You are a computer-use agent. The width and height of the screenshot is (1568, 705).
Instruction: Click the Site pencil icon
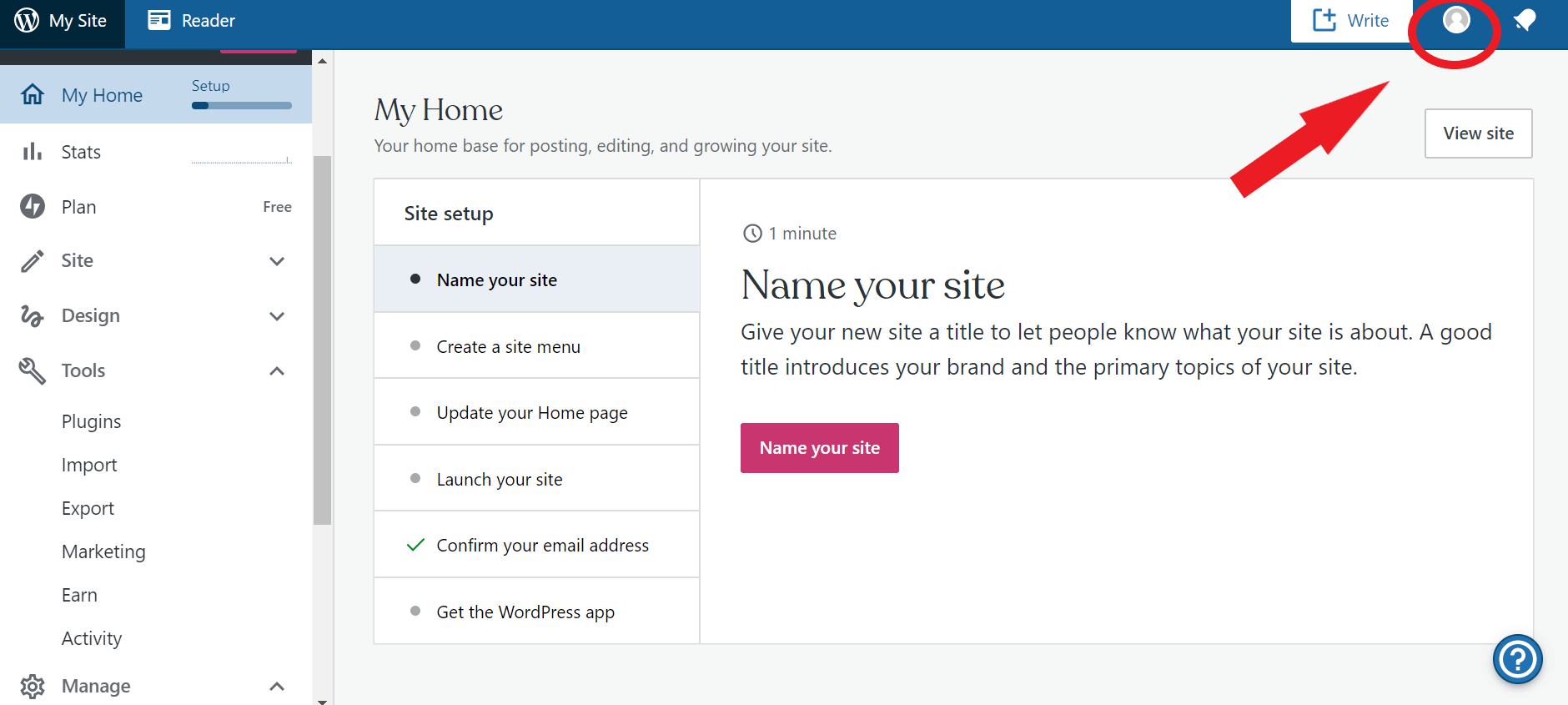[33, 261]
